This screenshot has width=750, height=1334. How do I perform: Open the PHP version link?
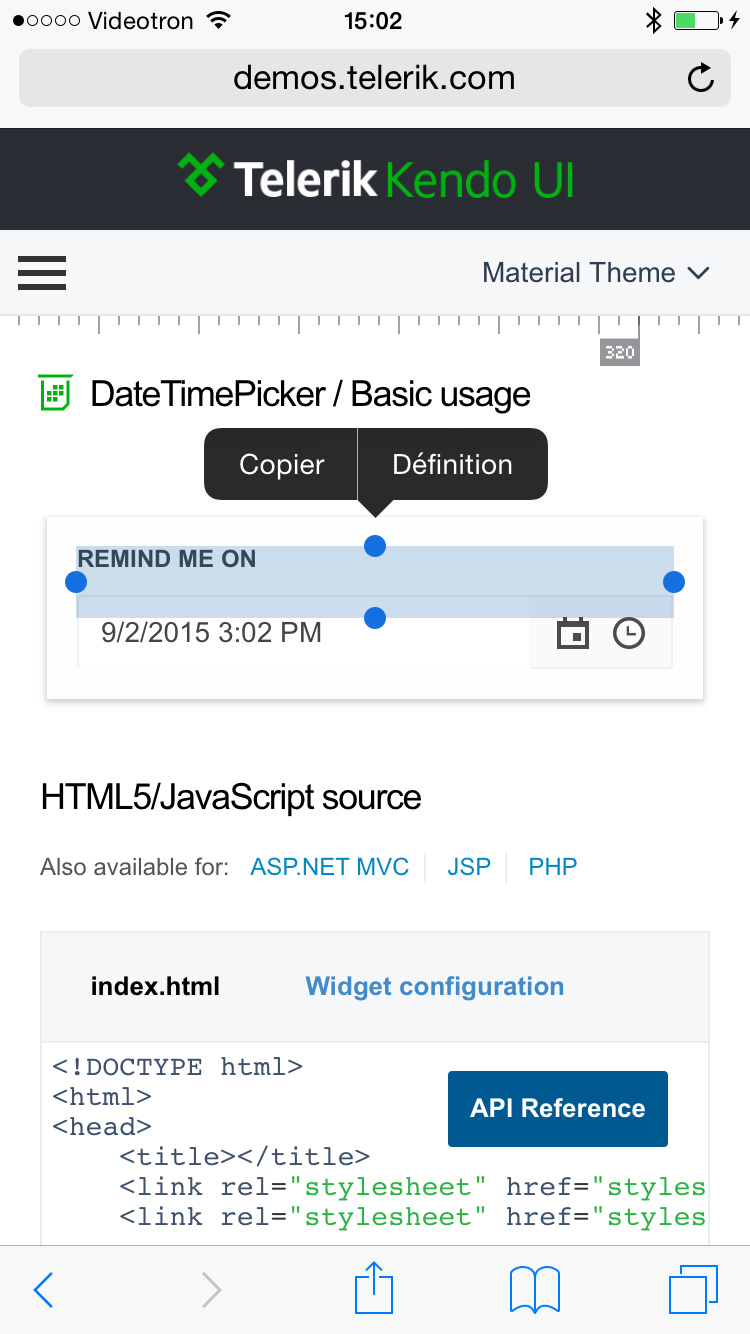click(x=553, y=867)
